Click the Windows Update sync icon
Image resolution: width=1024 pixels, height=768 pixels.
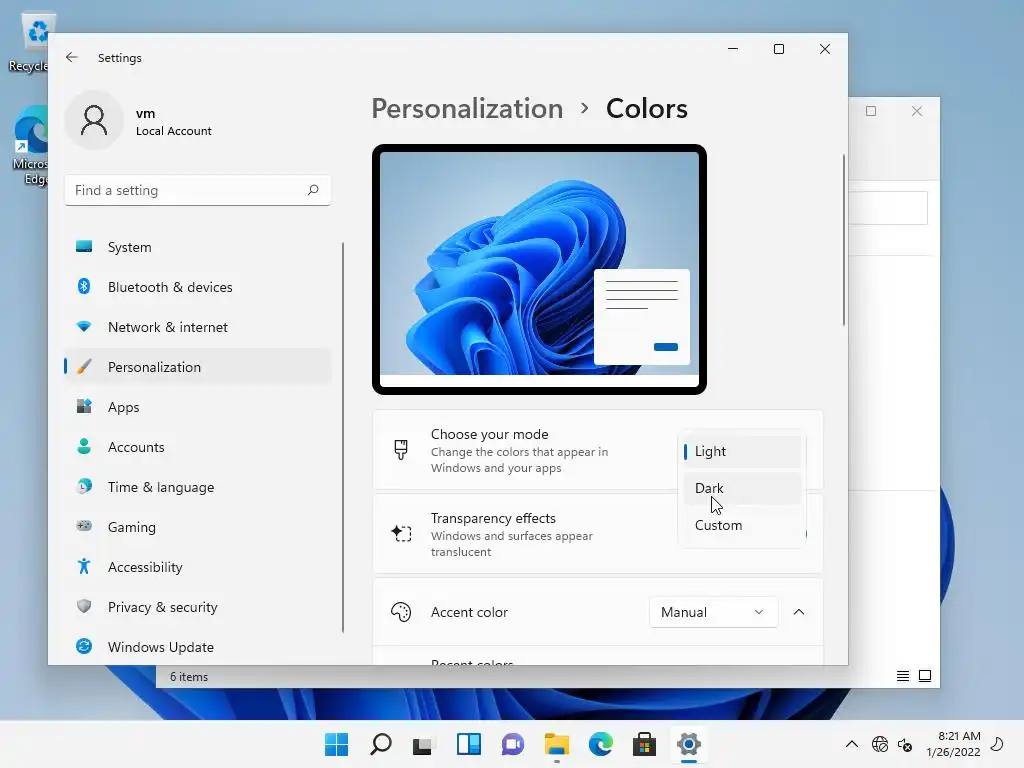[x=84, y=646]
